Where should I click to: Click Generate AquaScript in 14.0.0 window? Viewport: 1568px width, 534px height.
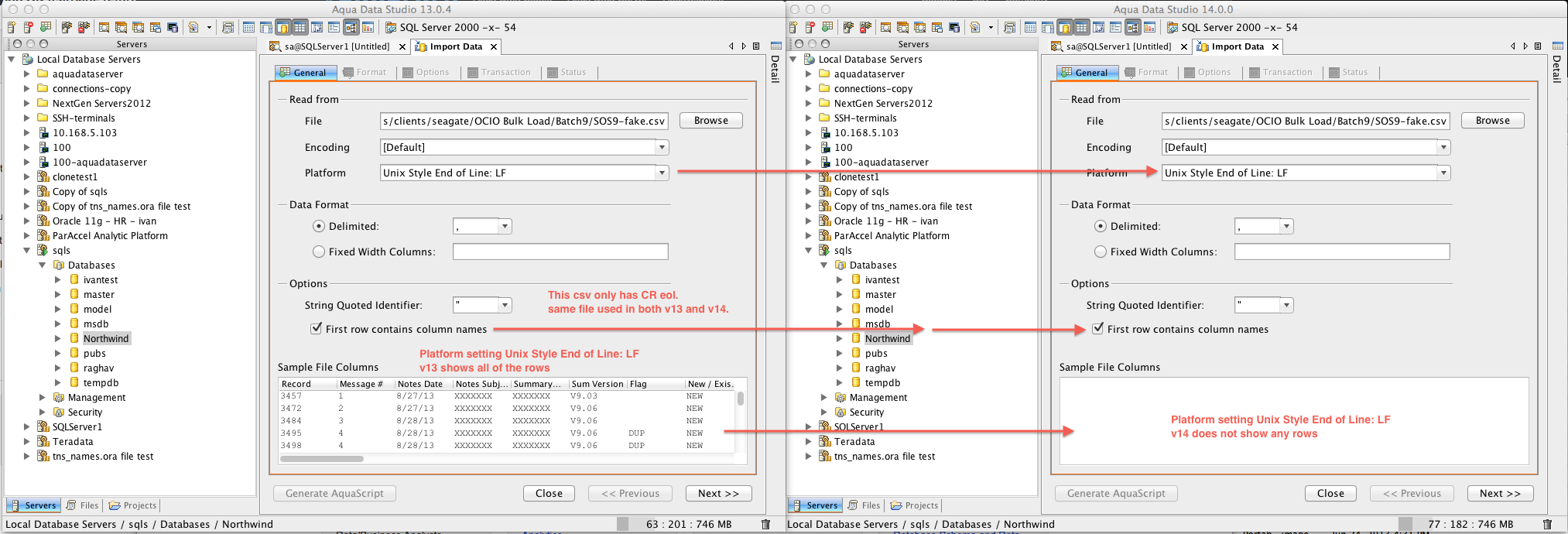point(1116,493)
